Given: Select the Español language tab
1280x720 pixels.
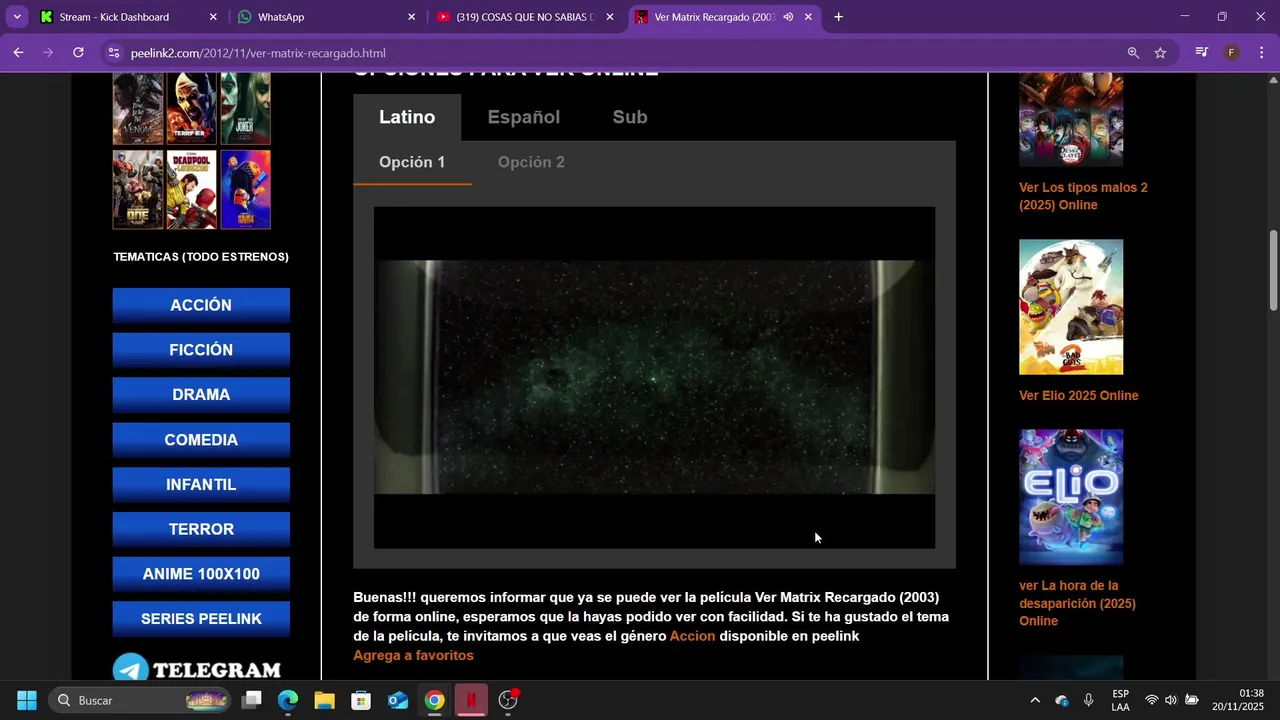Looking at the screenshot, I should pos(523,117).
